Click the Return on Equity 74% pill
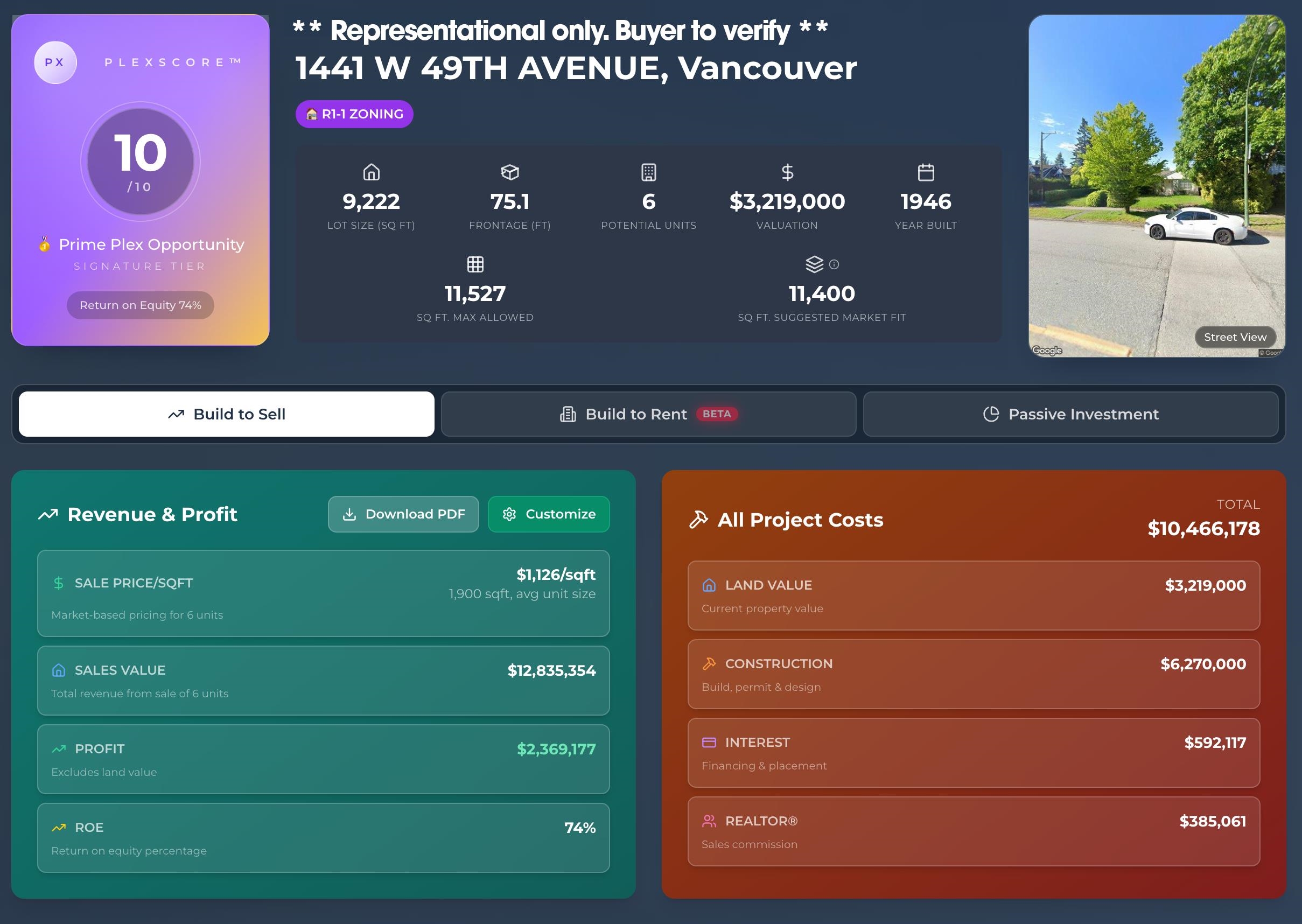 tap(141, 305)
